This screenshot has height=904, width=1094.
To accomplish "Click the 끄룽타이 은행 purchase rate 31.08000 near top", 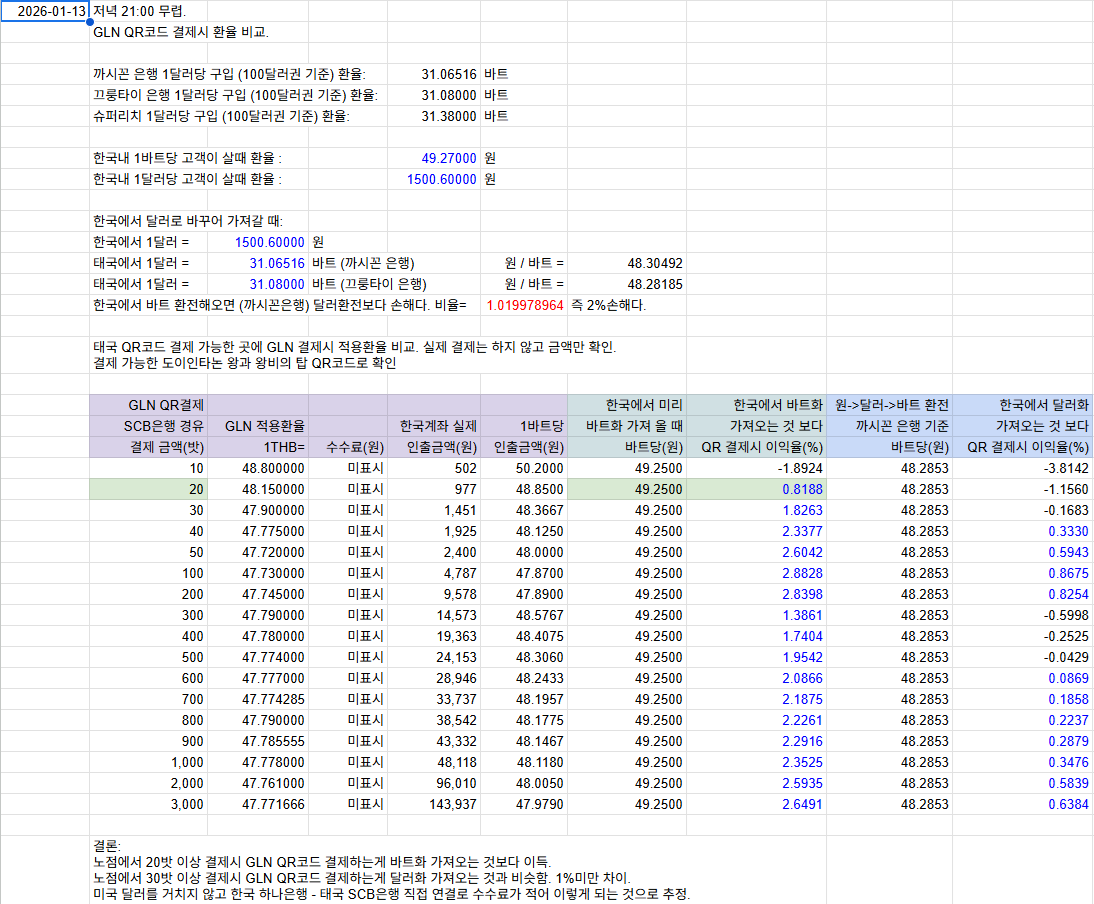I will pyautogui.click(x=449, y=95).
